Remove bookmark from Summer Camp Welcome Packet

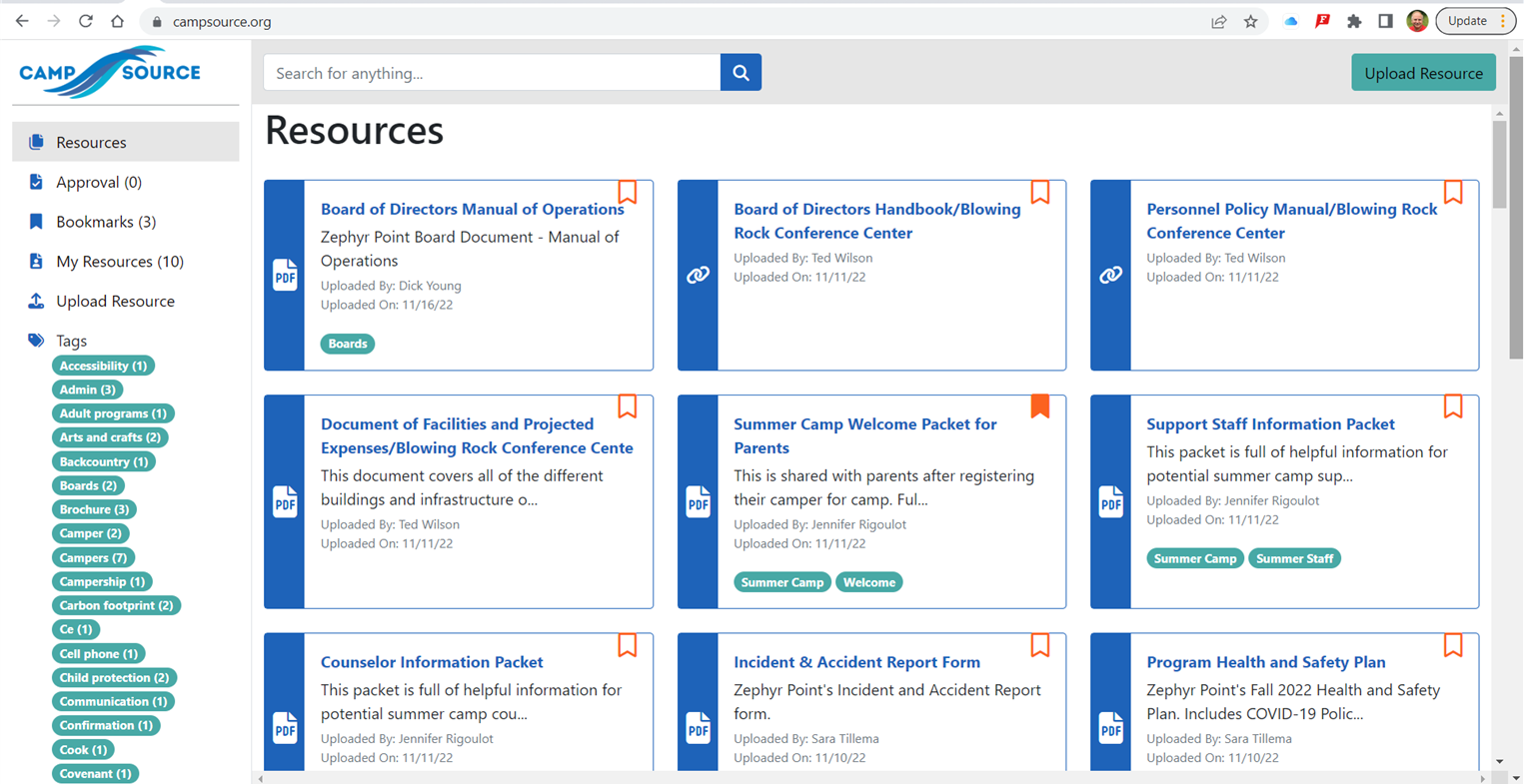[1039, 405]
